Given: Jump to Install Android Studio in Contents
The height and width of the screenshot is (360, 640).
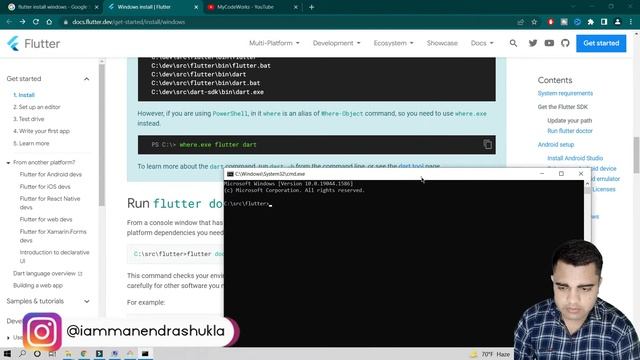Looking at the screenshot, I should pyautogui.click(x=575, y=158).
